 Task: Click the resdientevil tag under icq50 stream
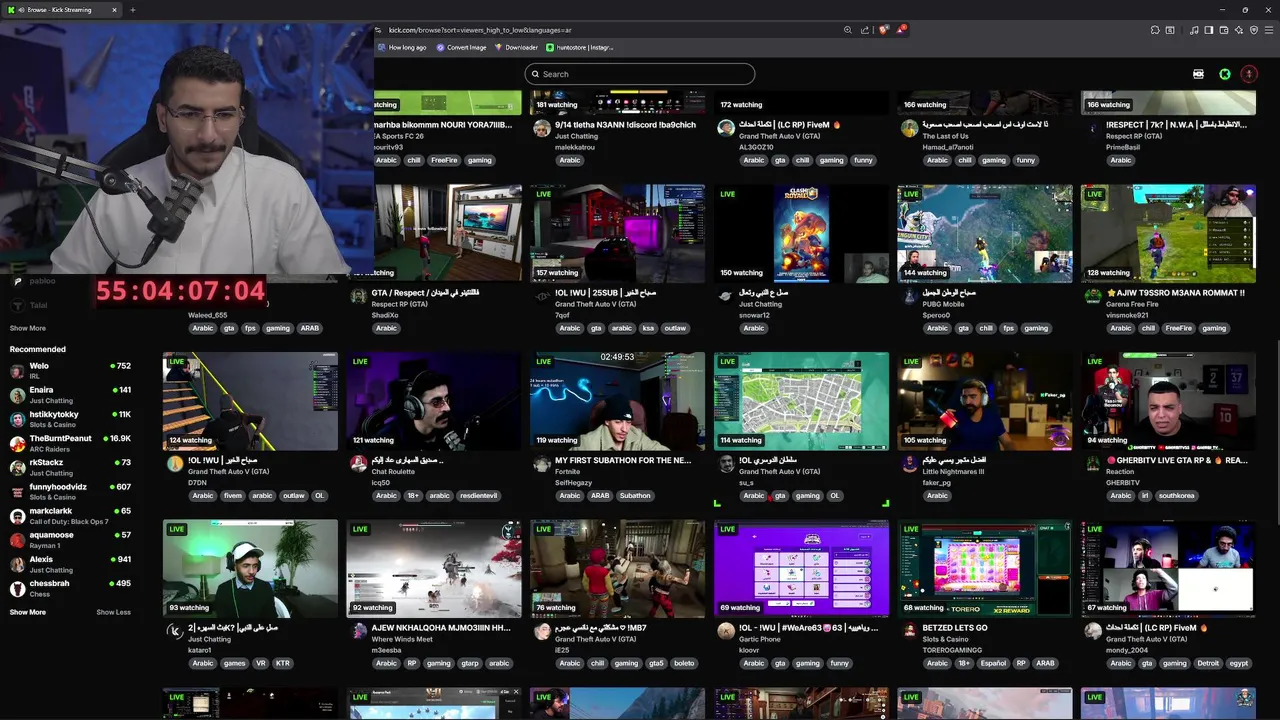[478, 496]
